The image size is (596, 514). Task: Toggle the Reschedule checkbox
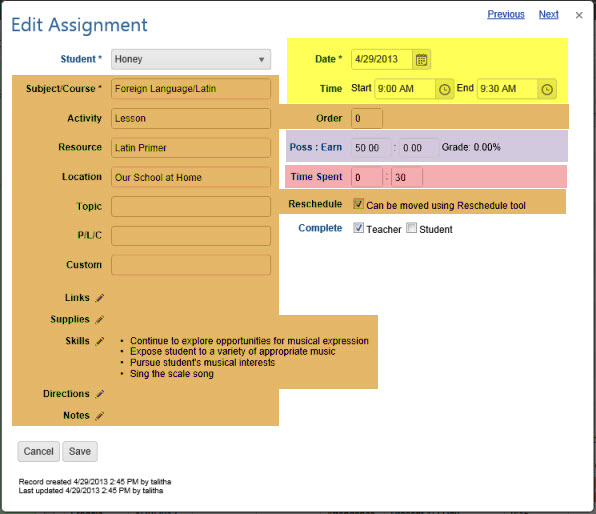358,204
